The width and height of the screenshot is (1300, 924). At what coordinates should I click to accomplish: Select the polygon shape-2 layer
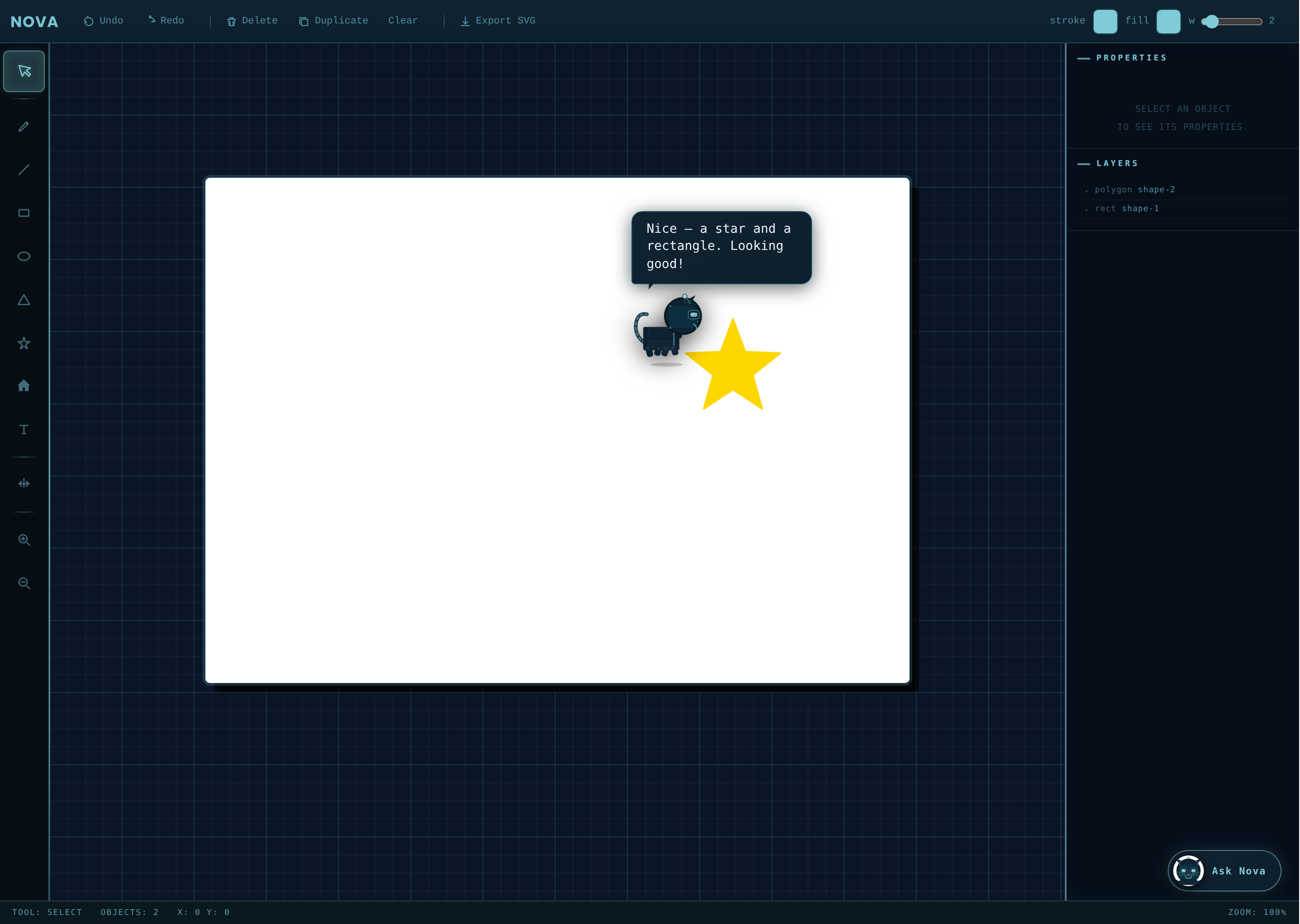tap(1183, 190)
